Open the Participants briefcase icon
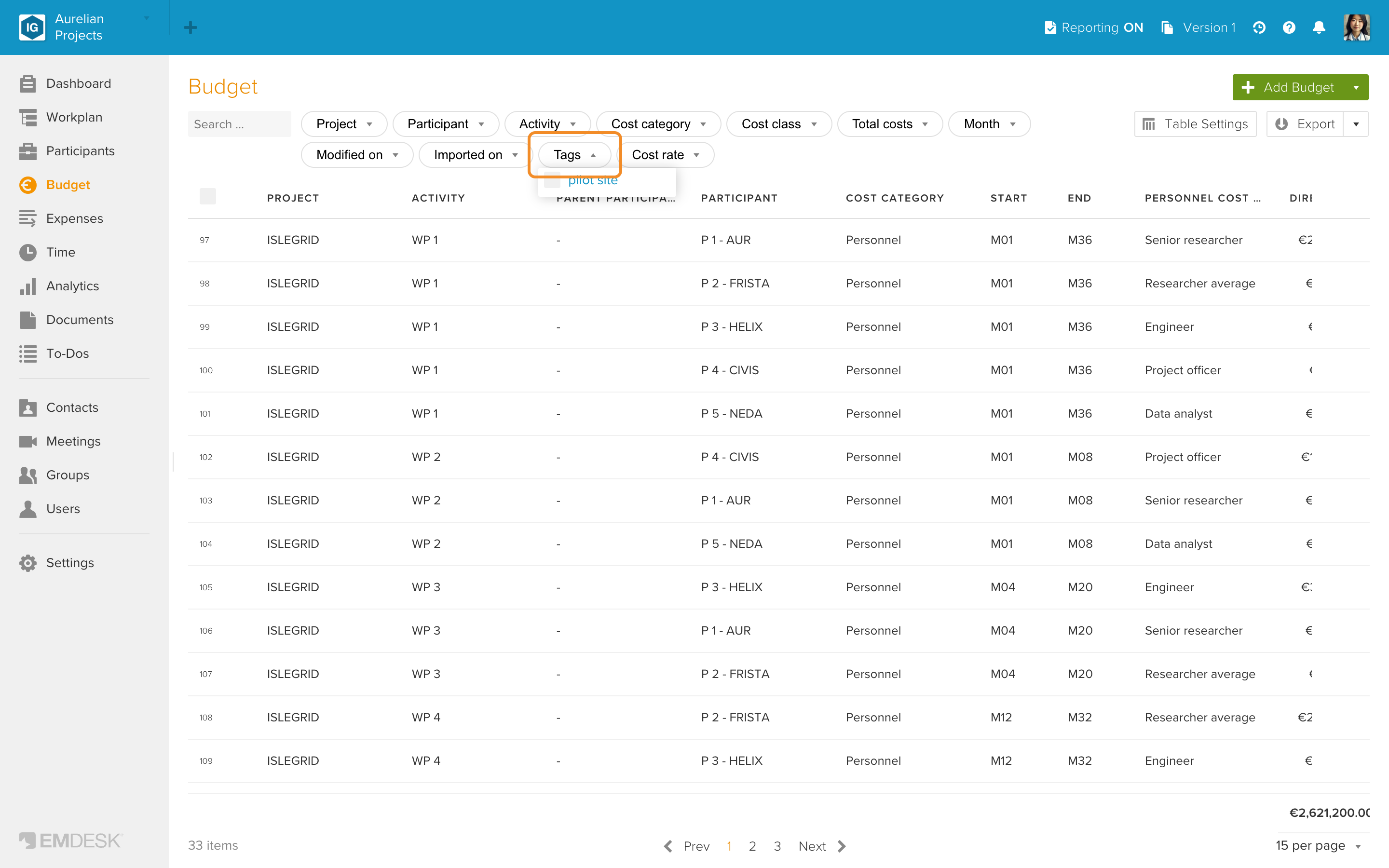1389x868 pixels. 27,151
